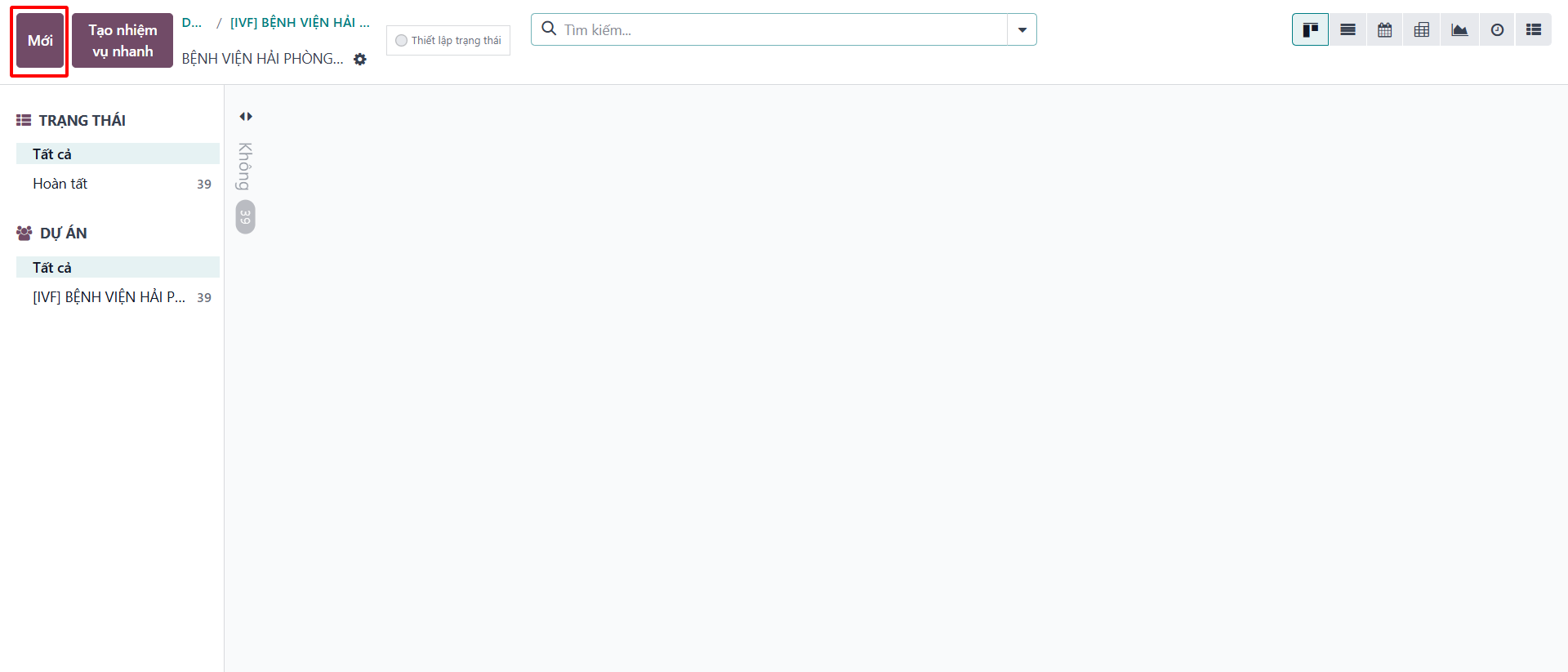Click the 39 count beside [IVF] project
The height and width of the screenshot is (672, 1568).
tap(204, 298)
